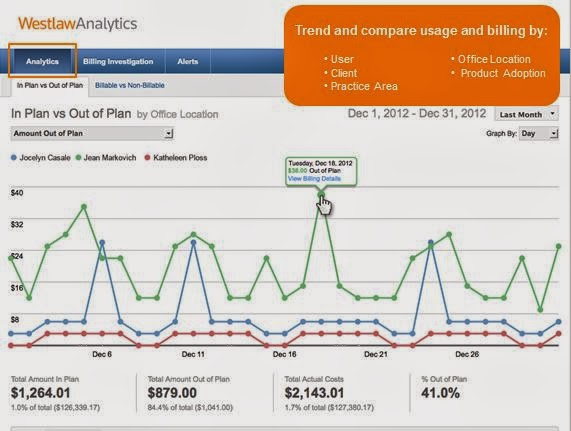This screenshot has width=571, height=431.
Task: Click the 'by Office Location' heading text
Action: pyautogui.click(x=177, y=114)
